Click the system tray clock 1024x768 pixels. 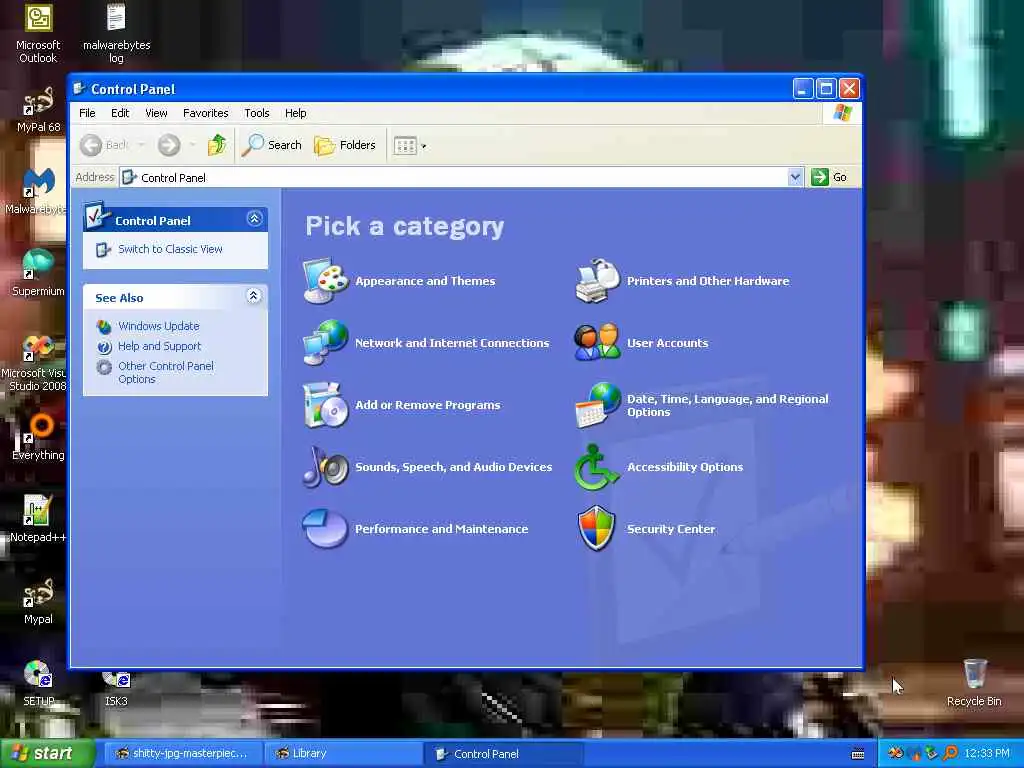(x=987, y=754)
